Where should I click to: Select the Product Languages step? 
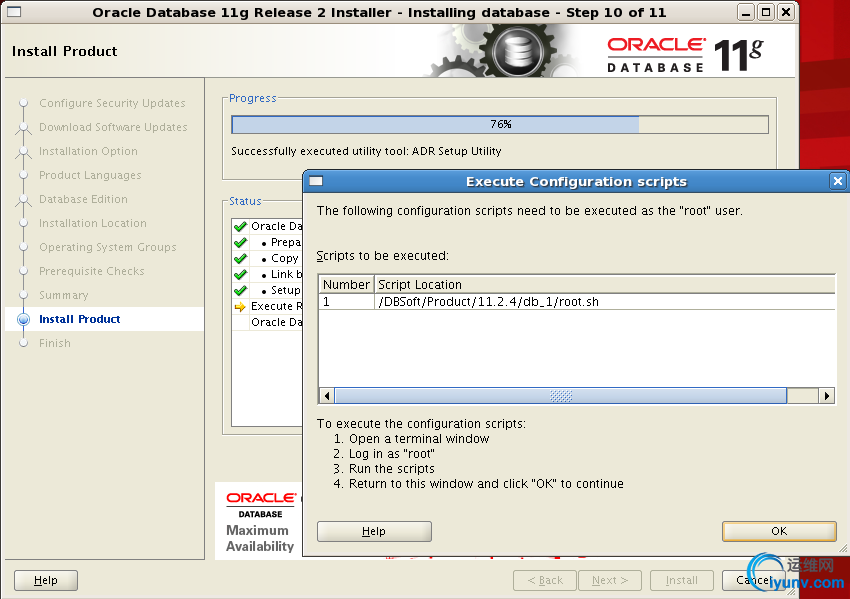[90, 175]
